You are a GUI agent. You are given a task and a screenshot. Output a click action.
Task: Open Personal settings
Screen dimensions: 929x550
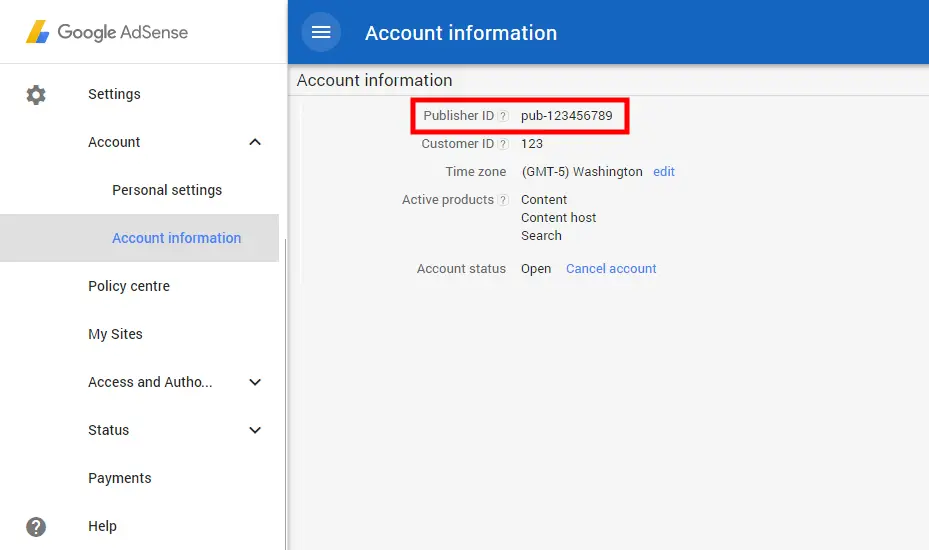(167, 190)
